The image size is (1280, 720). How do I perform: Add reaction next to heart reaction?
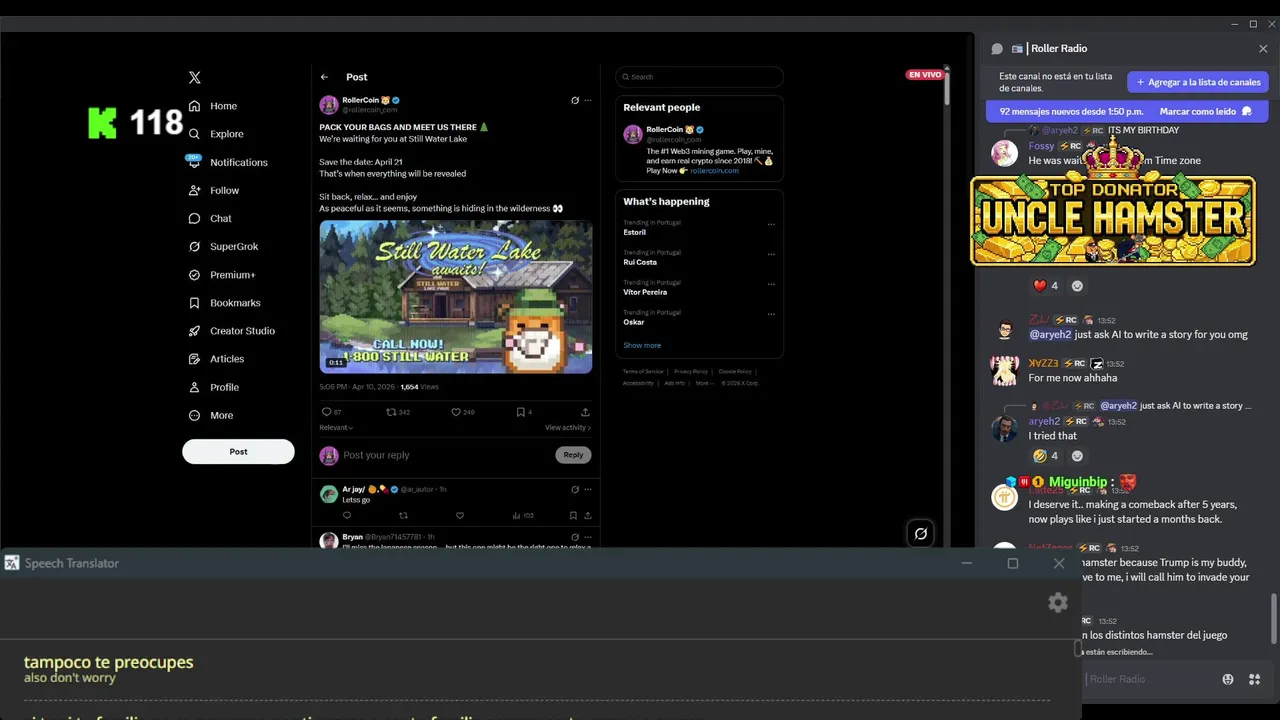click(1077, 286)
